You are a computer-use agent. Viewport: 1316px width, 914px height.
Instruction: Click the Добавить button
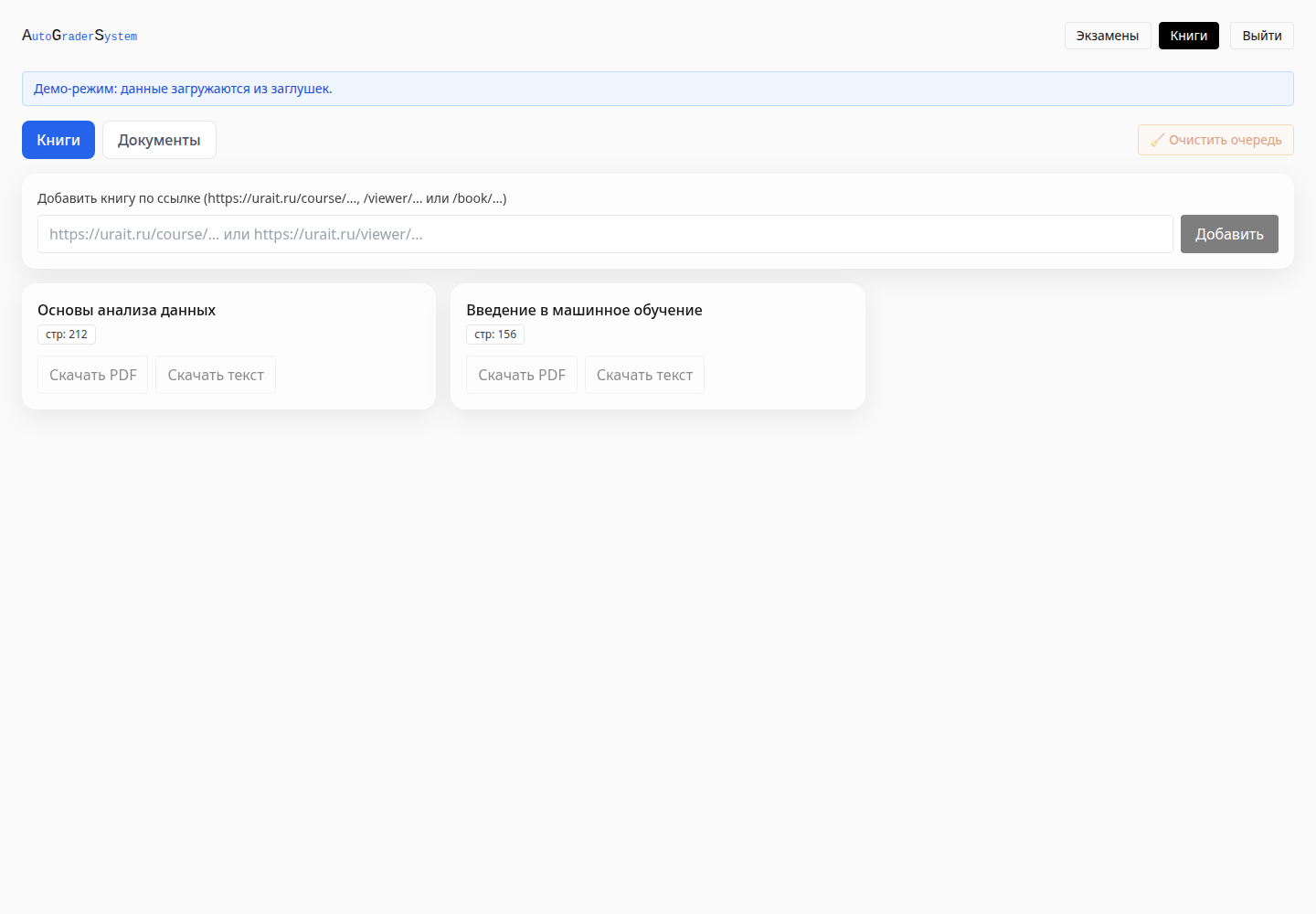coord(1229,234)
